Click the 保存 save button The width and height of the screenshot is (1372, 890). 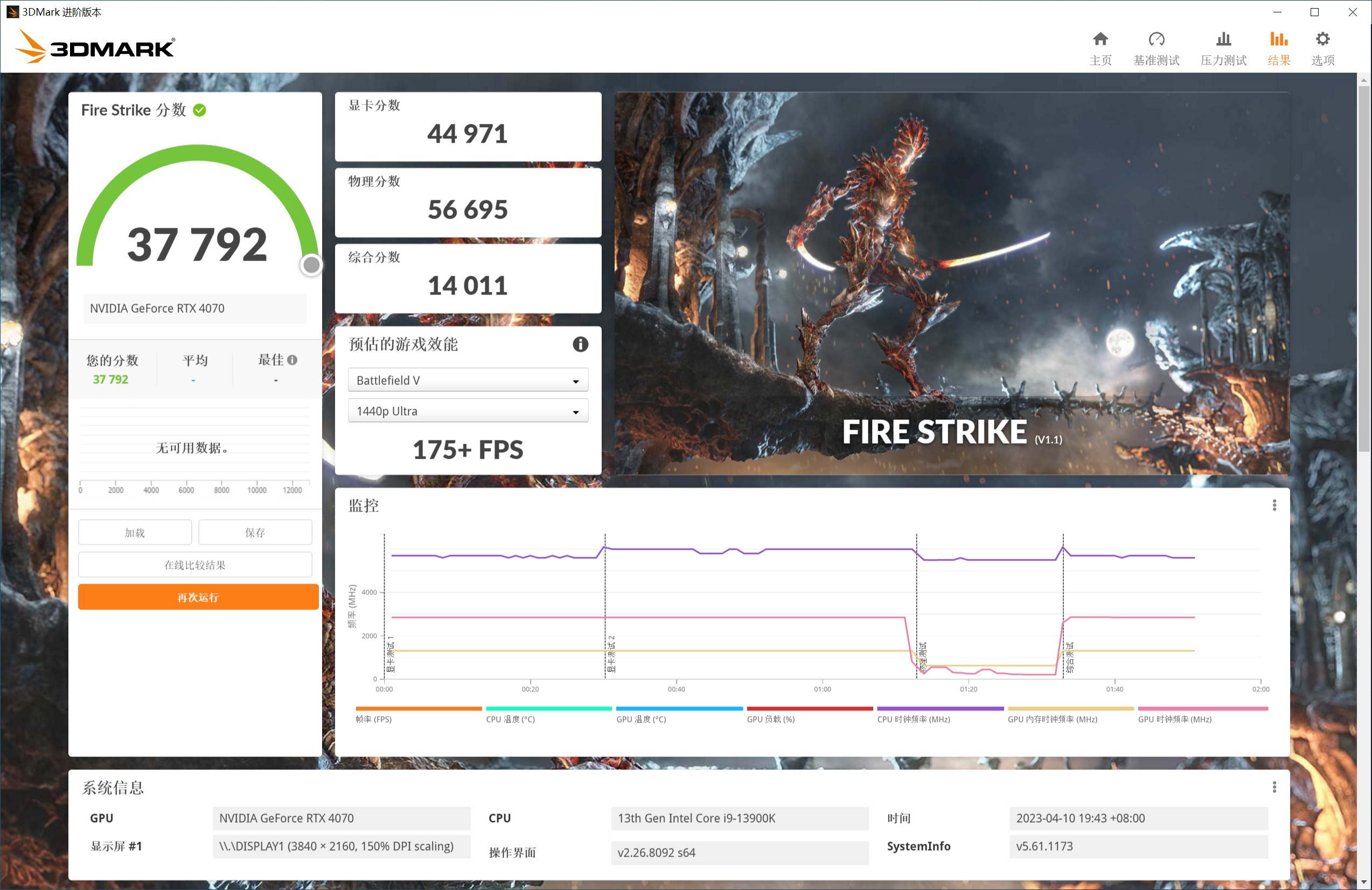point(255,532)
